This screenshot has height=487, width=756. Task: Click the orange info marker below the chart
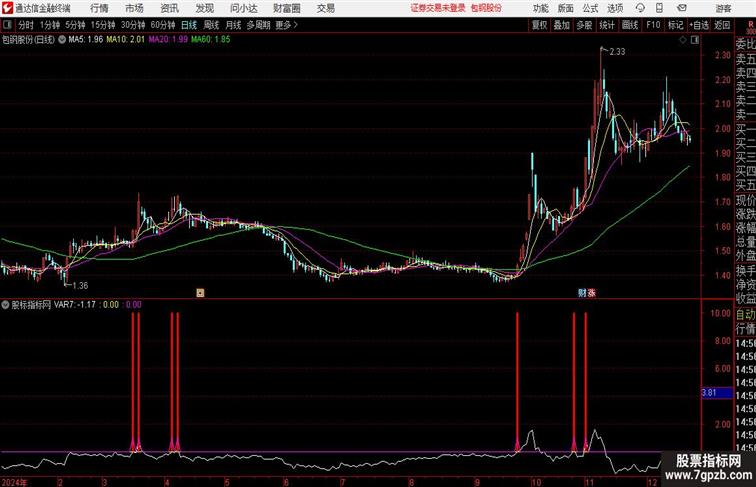point(200,292)
